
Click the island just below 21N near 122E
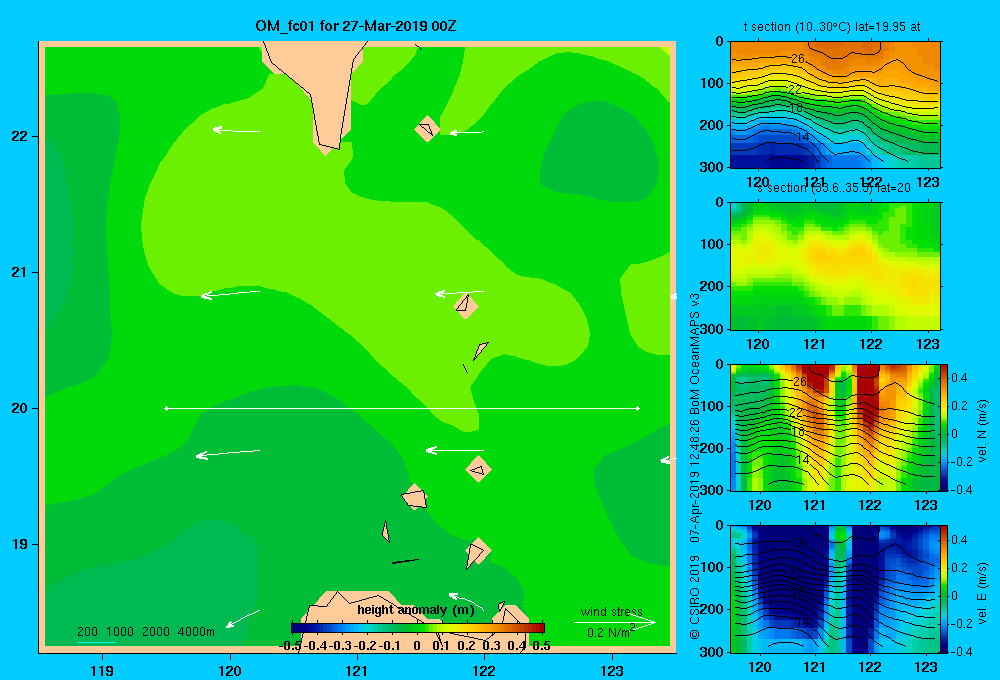466,306
